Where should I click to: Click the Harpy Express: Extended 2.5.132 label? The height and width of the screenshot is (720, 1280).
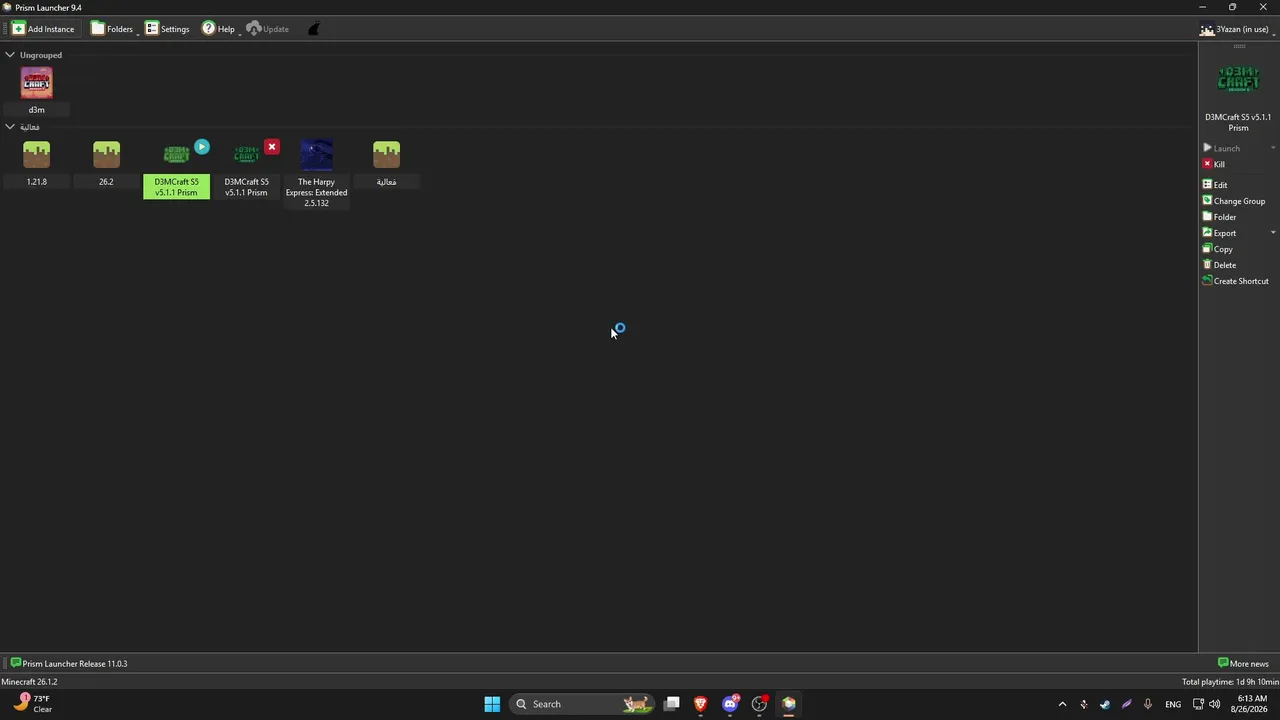point(317,192)
